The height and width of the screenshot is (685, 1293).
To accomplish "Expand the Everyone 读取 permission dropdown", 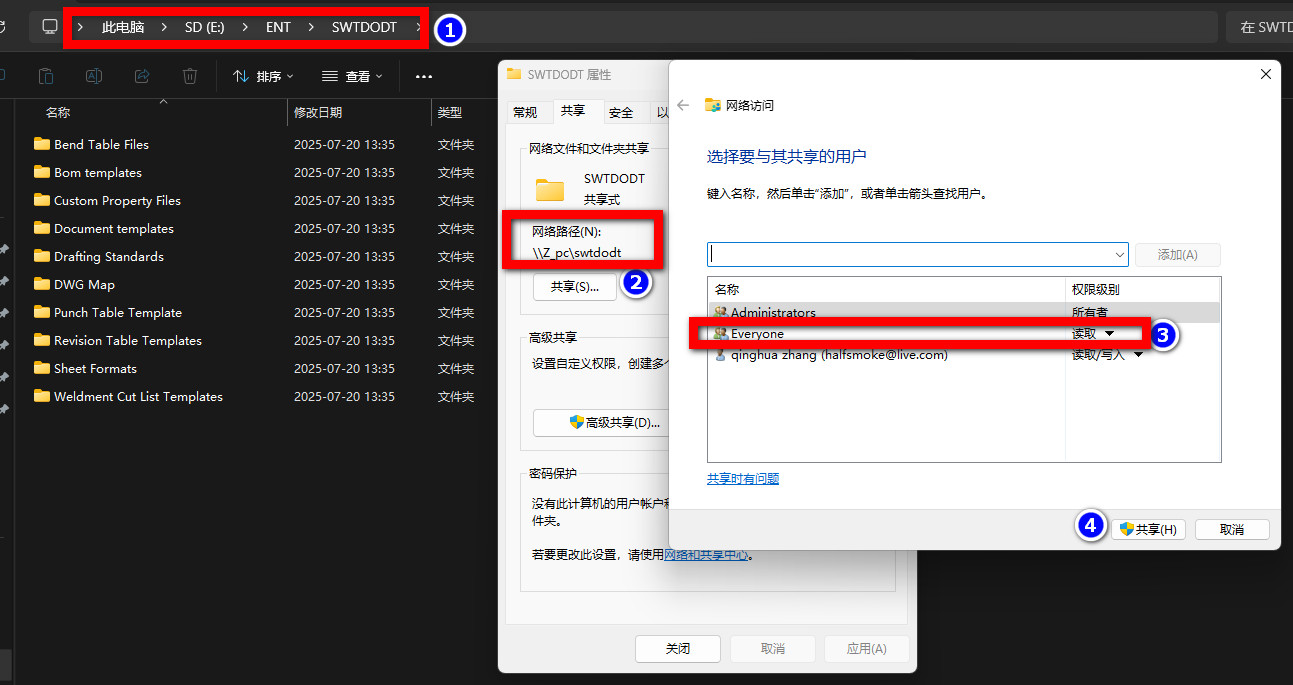I will point(1109,334).
